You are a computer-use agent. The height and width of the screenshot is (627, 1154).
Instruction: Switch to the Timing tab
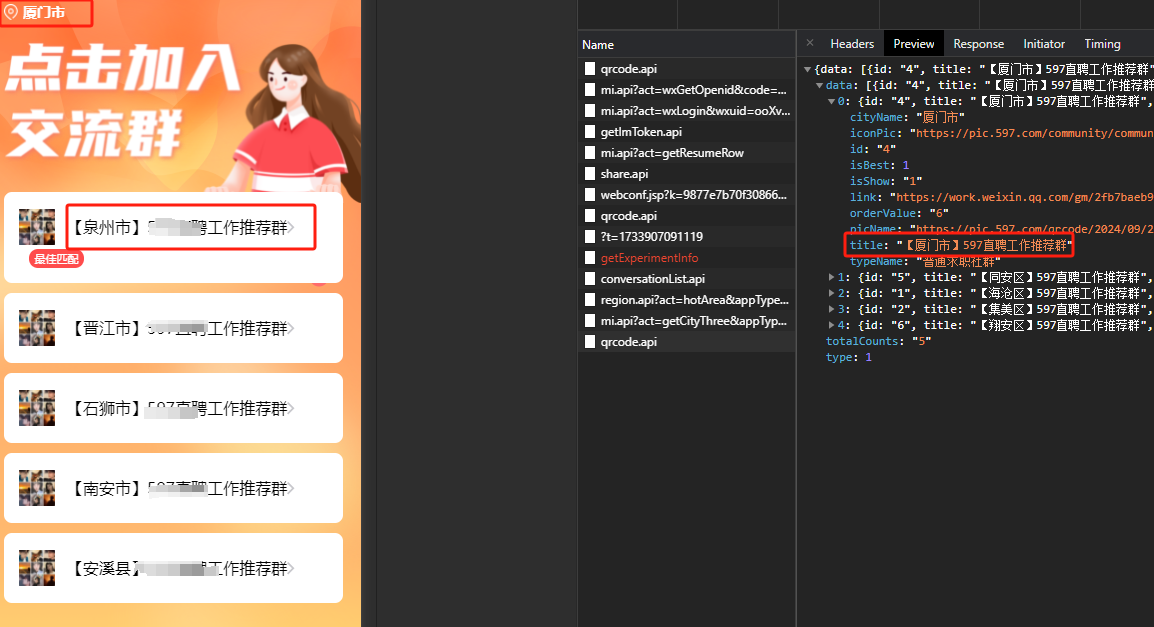[x=1102, y=44]
